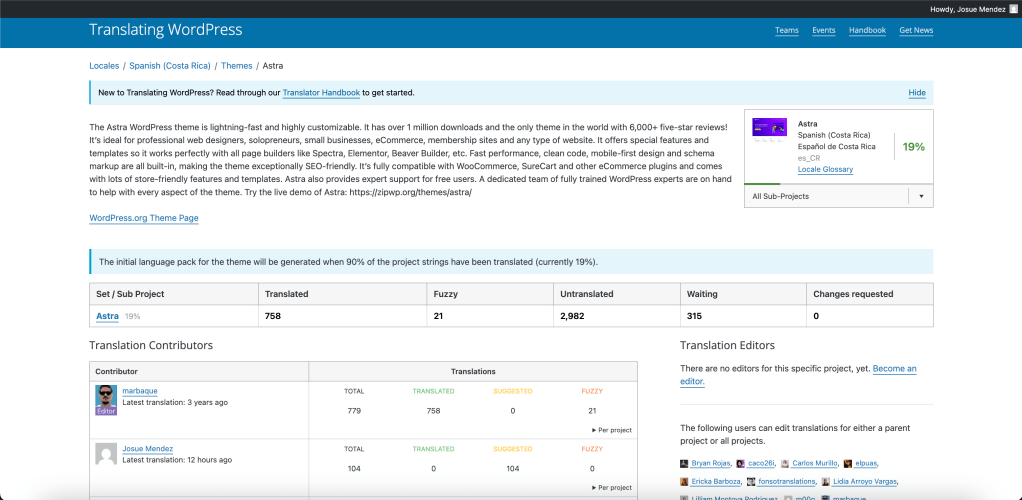Click the avatar icon beside Ericka Barboza
The height and width of the screenshot is (500, 1022).
[684, 482]
